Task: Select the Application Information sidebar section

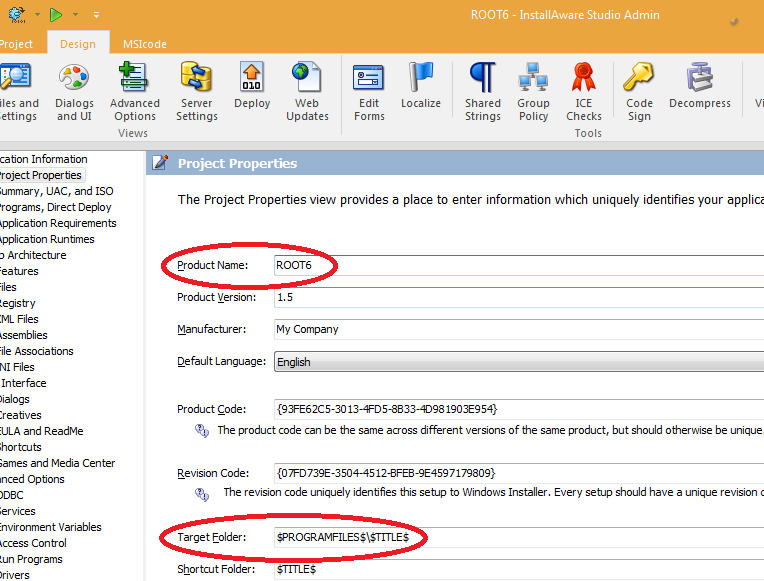Action: [43, 159]
